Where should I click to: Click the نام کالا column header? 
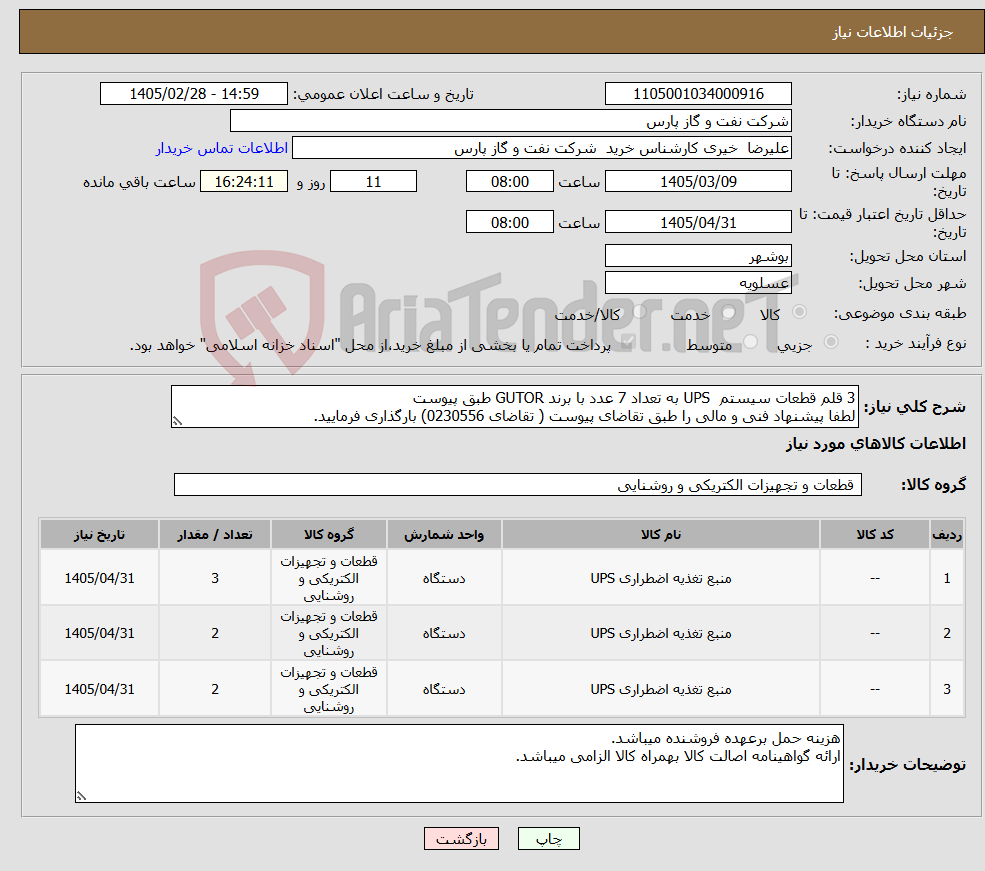tap(661, 534)
